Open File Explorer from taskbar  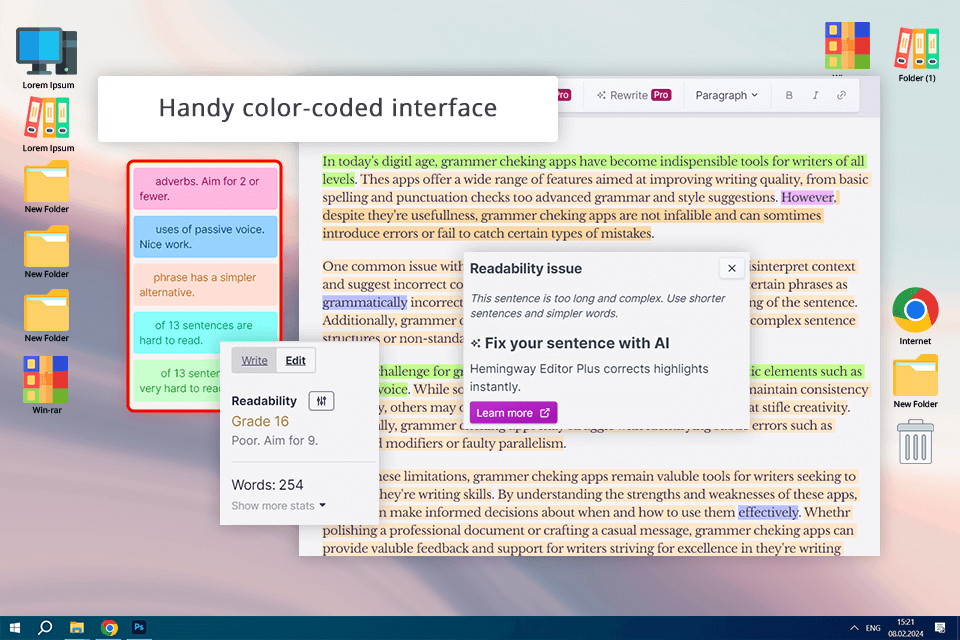pyautogui.click(x=77, y=628)
